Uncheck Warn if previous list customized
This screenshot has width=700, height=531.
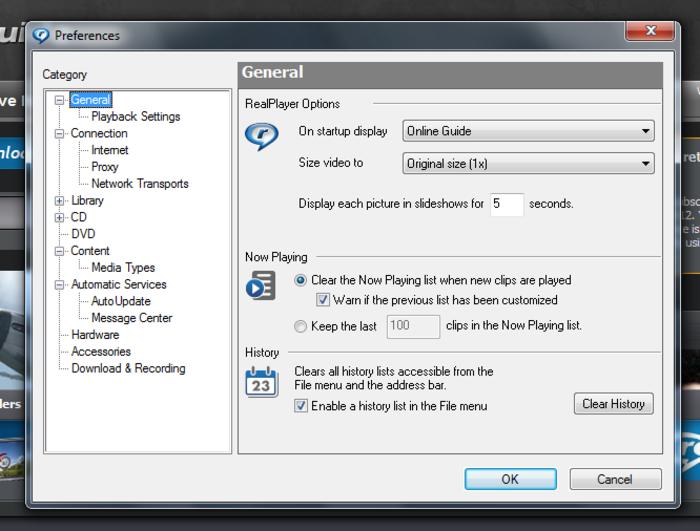[323, 299]
